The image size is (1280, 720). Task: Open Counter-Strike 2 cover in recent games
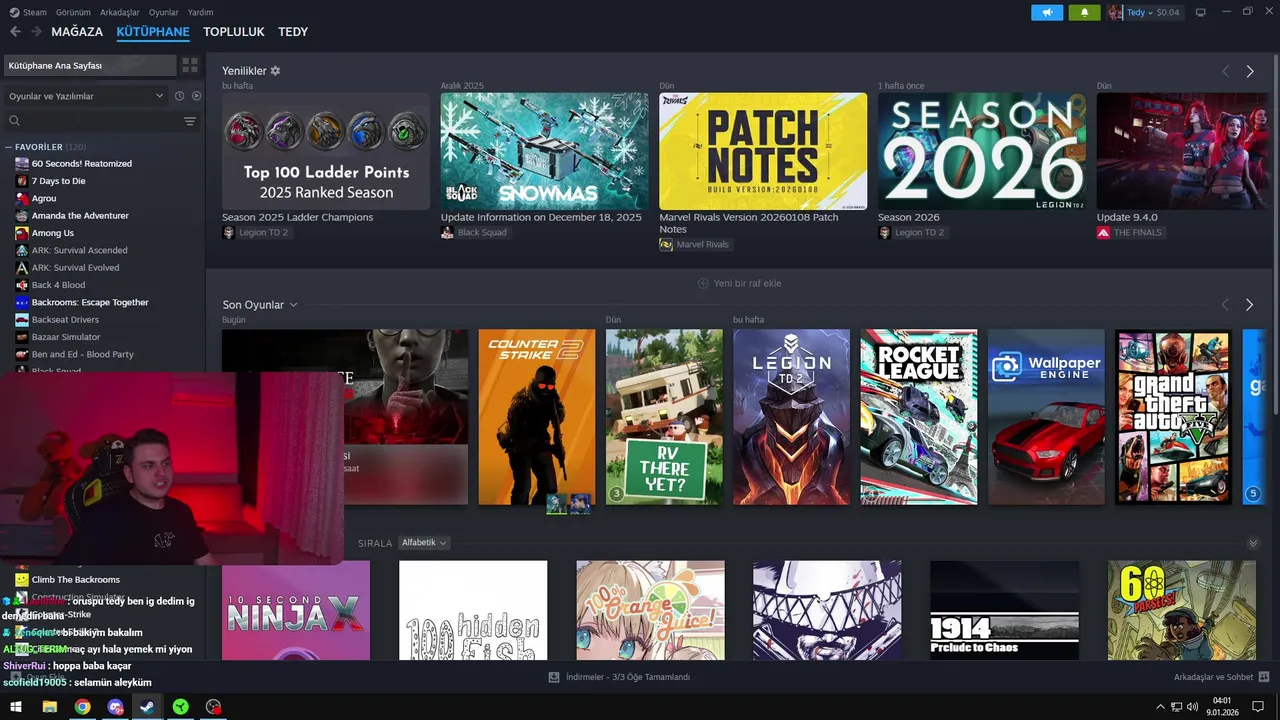click(x=536, y=417)
